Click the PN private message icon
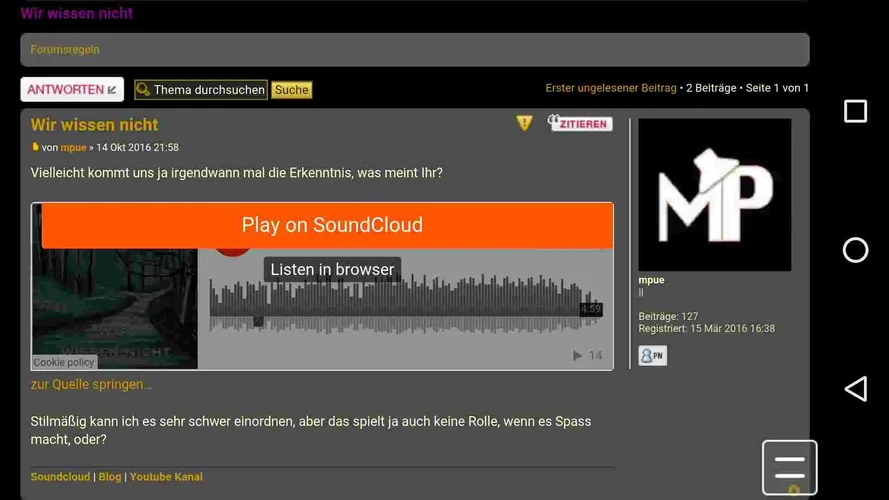The image size is (889, 500). click(653, 355)
